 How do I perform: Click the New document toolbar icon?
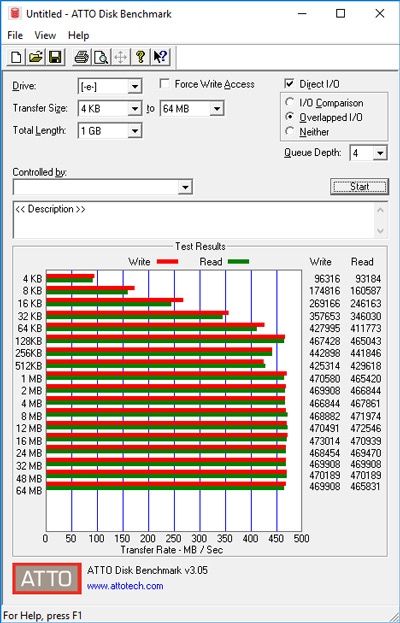16,57
